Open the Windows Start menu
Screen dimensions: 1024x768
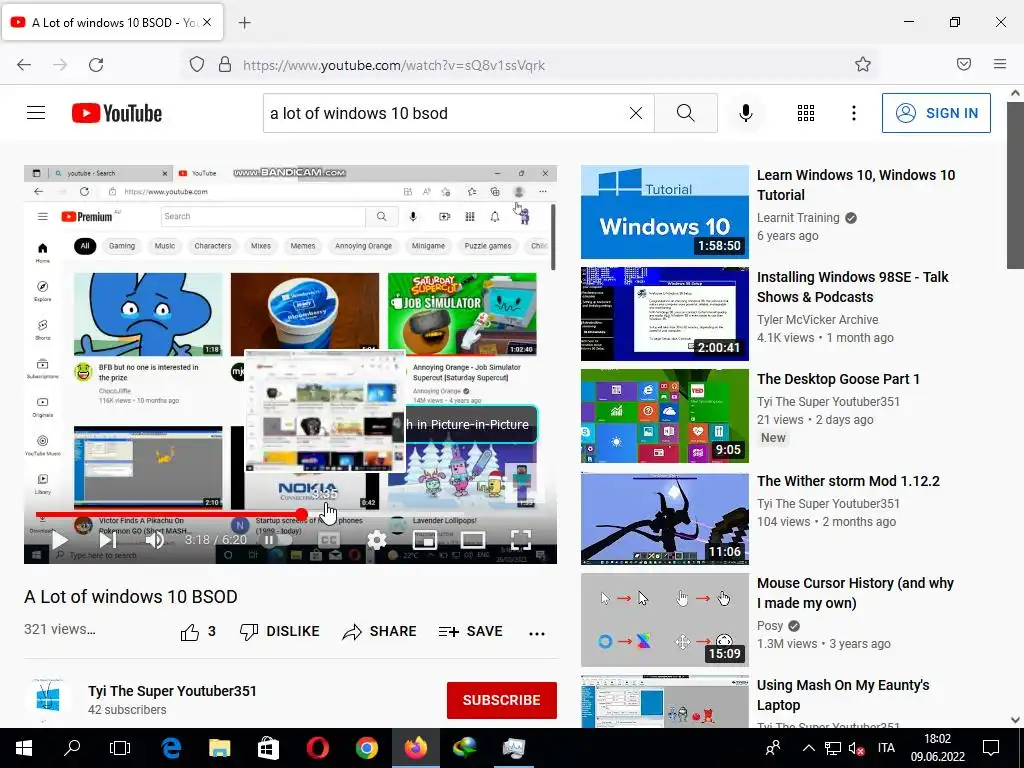click(x=24, y=748)
